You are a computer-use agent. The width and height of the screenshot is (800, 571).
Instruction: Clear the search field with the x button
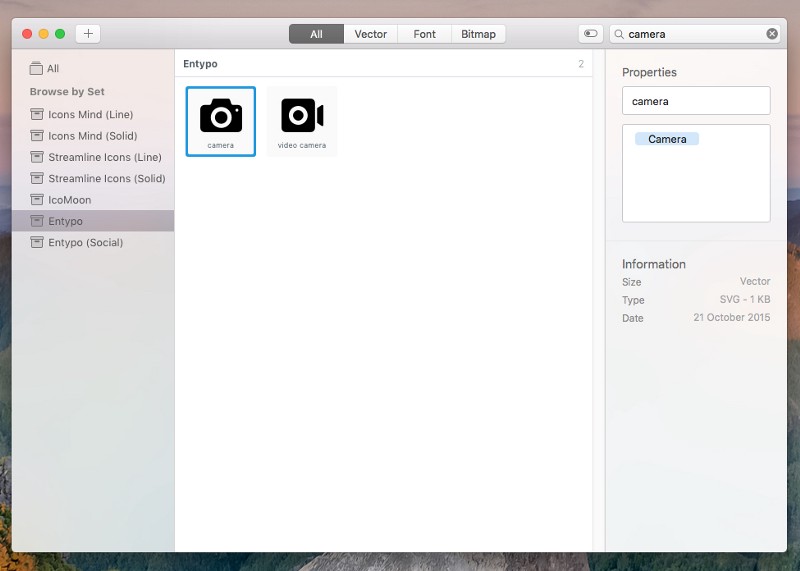[x=772, y=34]
